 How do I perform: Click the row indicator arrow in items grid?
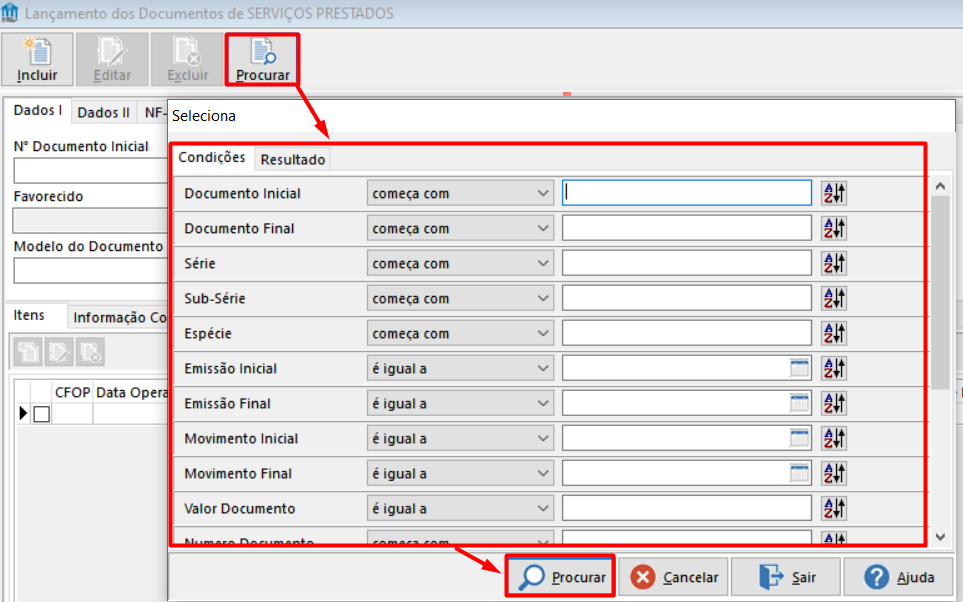coord(23,413)
